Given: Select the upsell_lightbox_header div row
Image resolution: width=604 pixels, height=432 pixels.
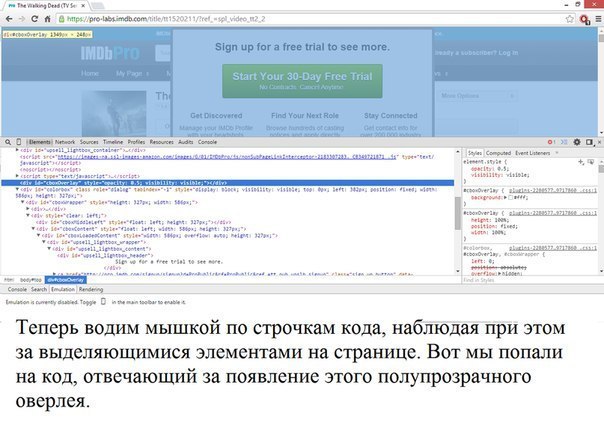Looking at the screenshot, I should click(x=105, y=256).
